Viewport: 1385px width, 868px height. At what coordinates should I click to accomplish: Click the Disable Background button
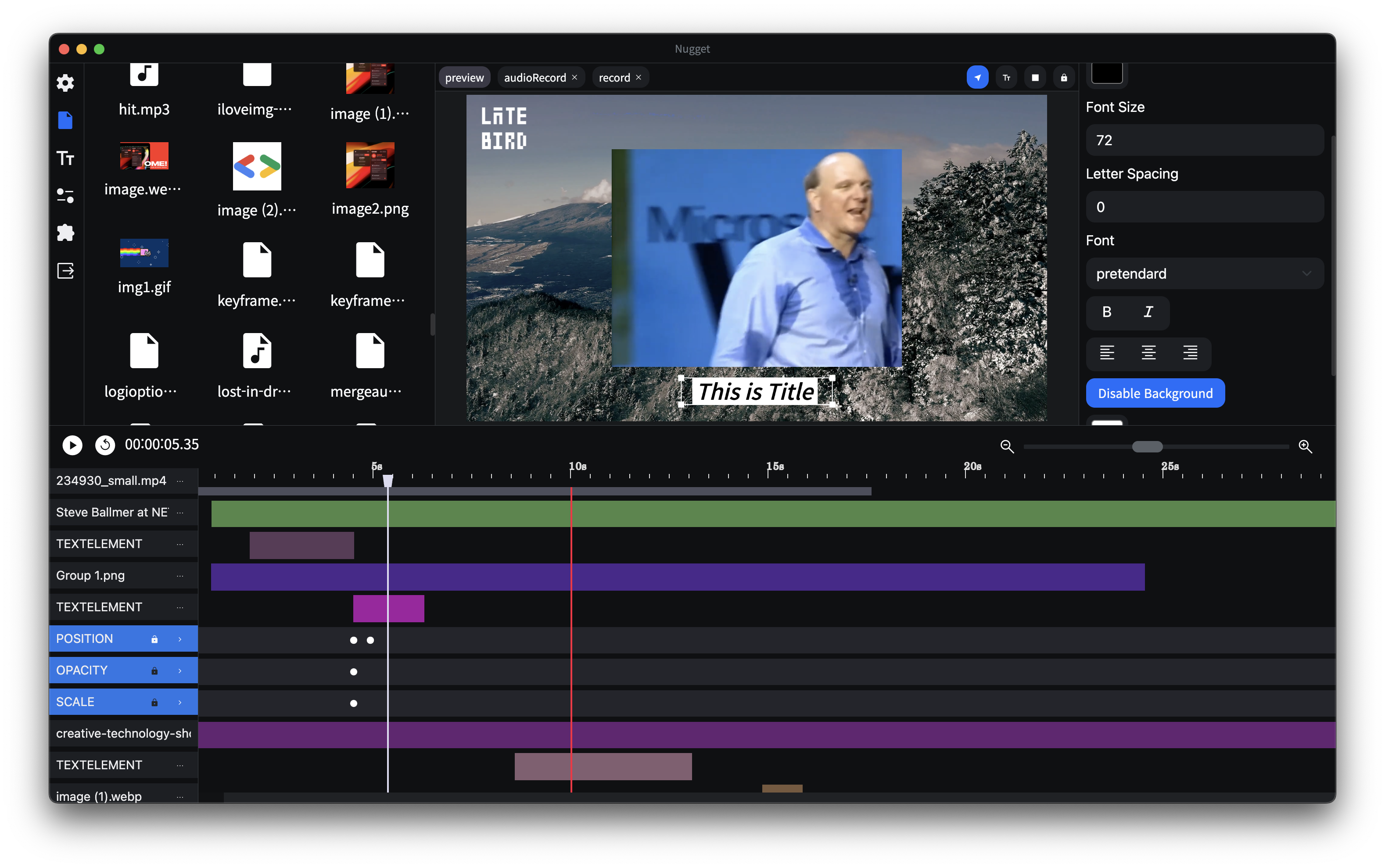pos(1155,393)
